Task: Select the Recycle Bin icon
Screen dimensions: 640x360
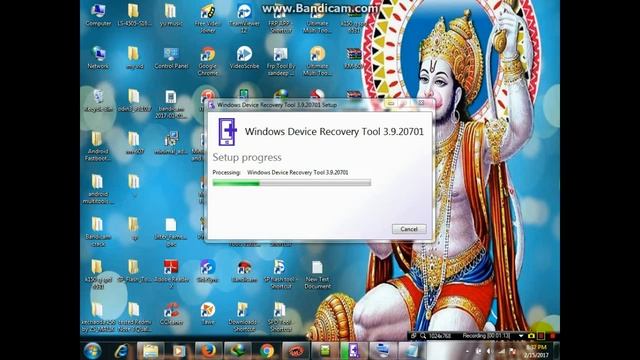Action: pos(98,101)
